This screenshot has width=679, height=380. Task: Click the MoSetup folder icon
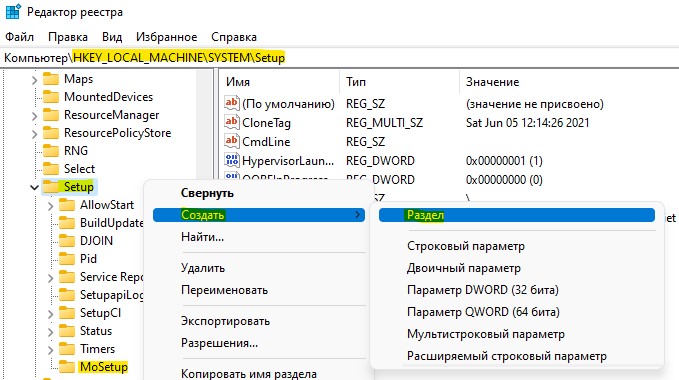coord(67,367)
